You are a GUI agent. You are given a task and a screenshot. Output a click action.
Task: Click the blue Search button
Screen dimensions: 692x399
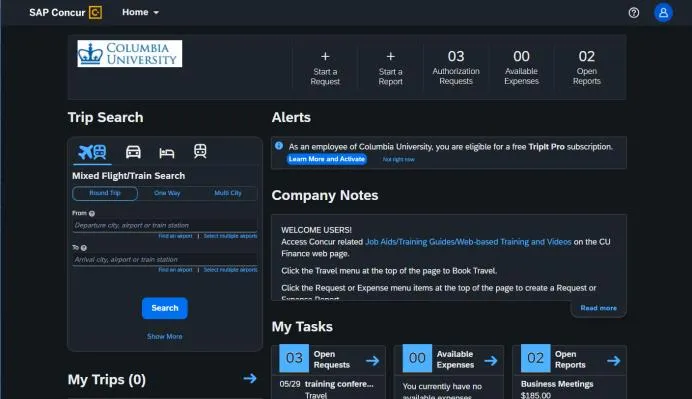(165, 308)
